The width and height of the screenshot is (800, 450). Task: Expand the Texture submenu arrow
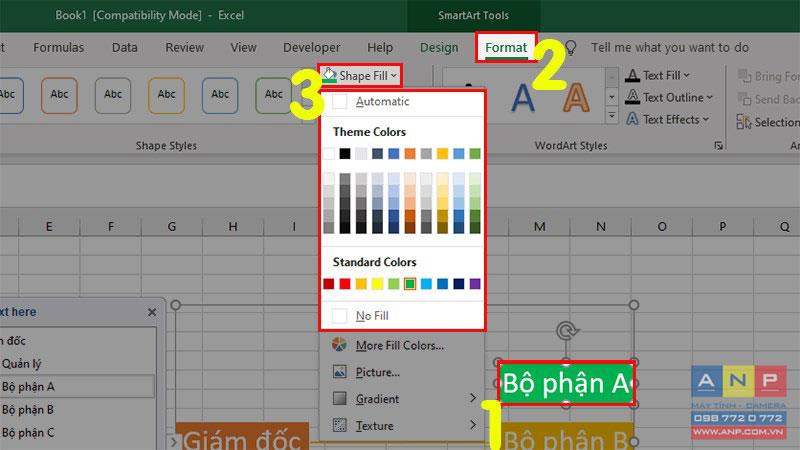click(x=472, y=425)
